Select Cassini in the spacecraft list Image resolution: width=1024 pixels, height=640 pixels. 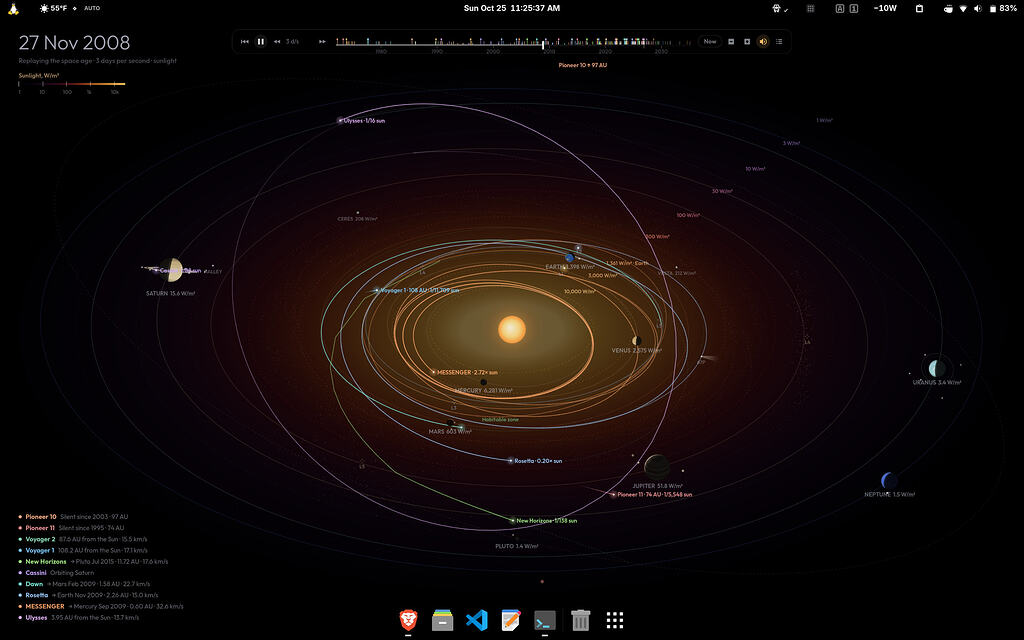click(56, 573)
